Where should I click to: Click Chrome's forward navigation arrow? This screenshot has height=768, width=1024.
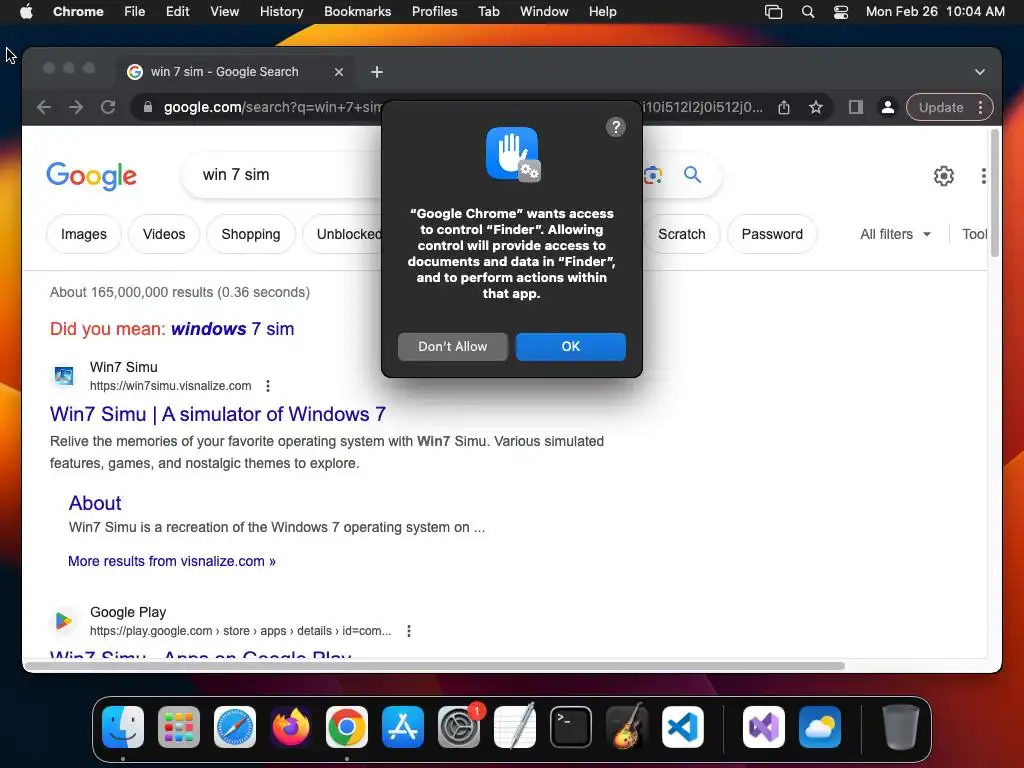[76, 107]
